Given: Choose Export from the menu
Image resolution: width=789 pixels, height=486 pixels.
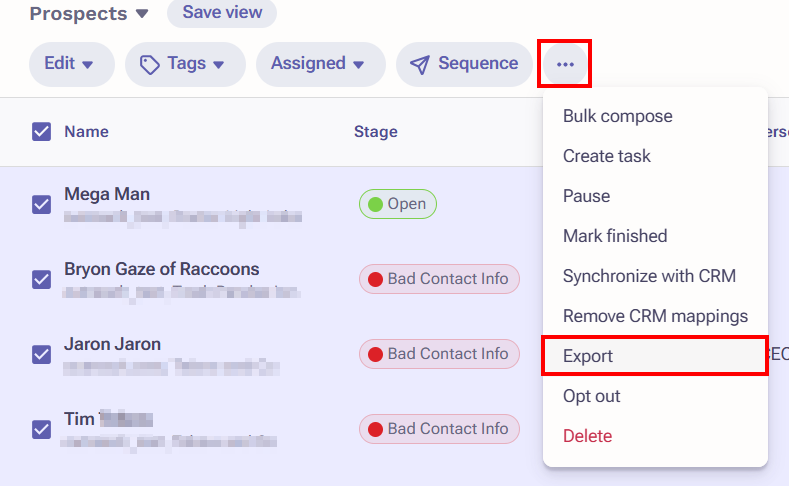Looking at the screenshot, I should coord(655,356).
